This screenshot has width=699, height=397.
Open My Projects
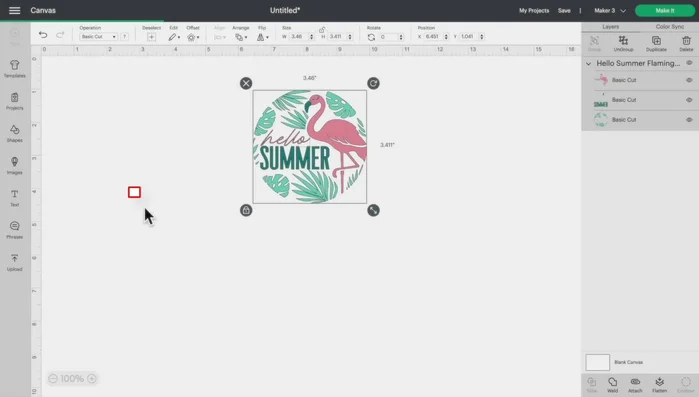tap(534, 11)
